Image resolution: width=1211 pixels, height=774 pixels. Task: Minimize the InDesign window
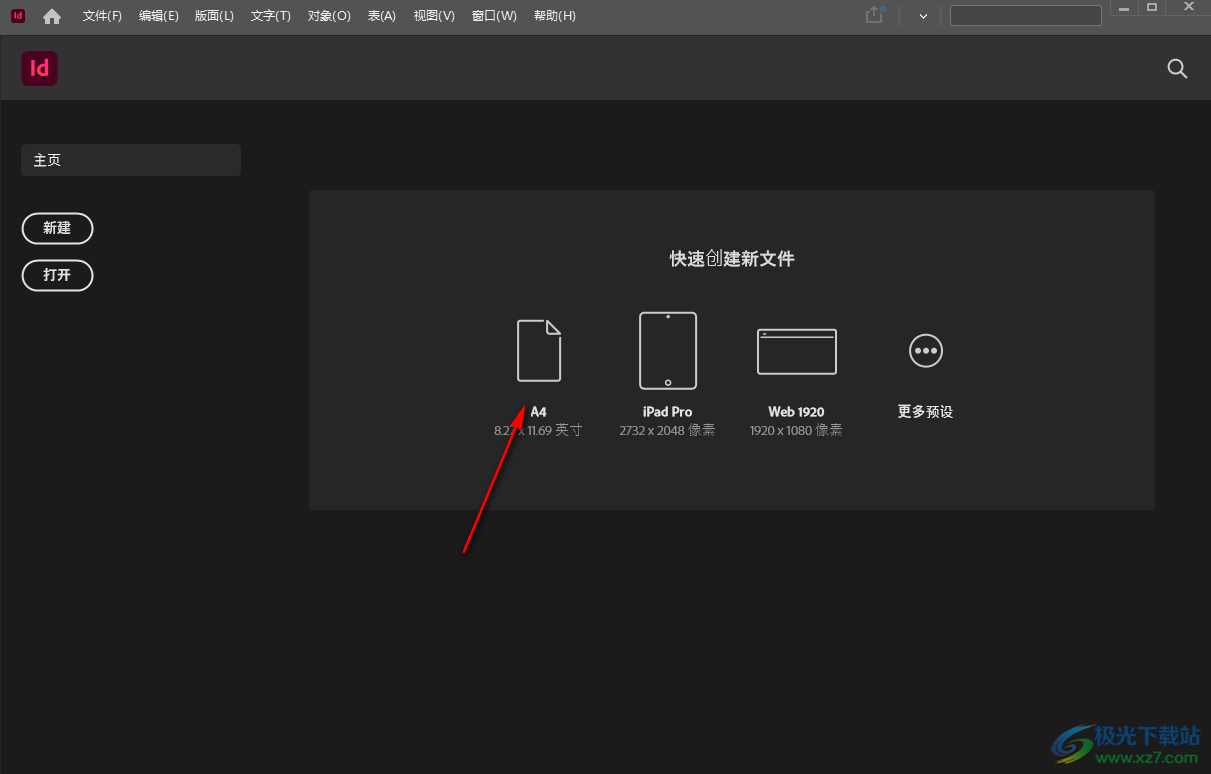coord(1124,8)
